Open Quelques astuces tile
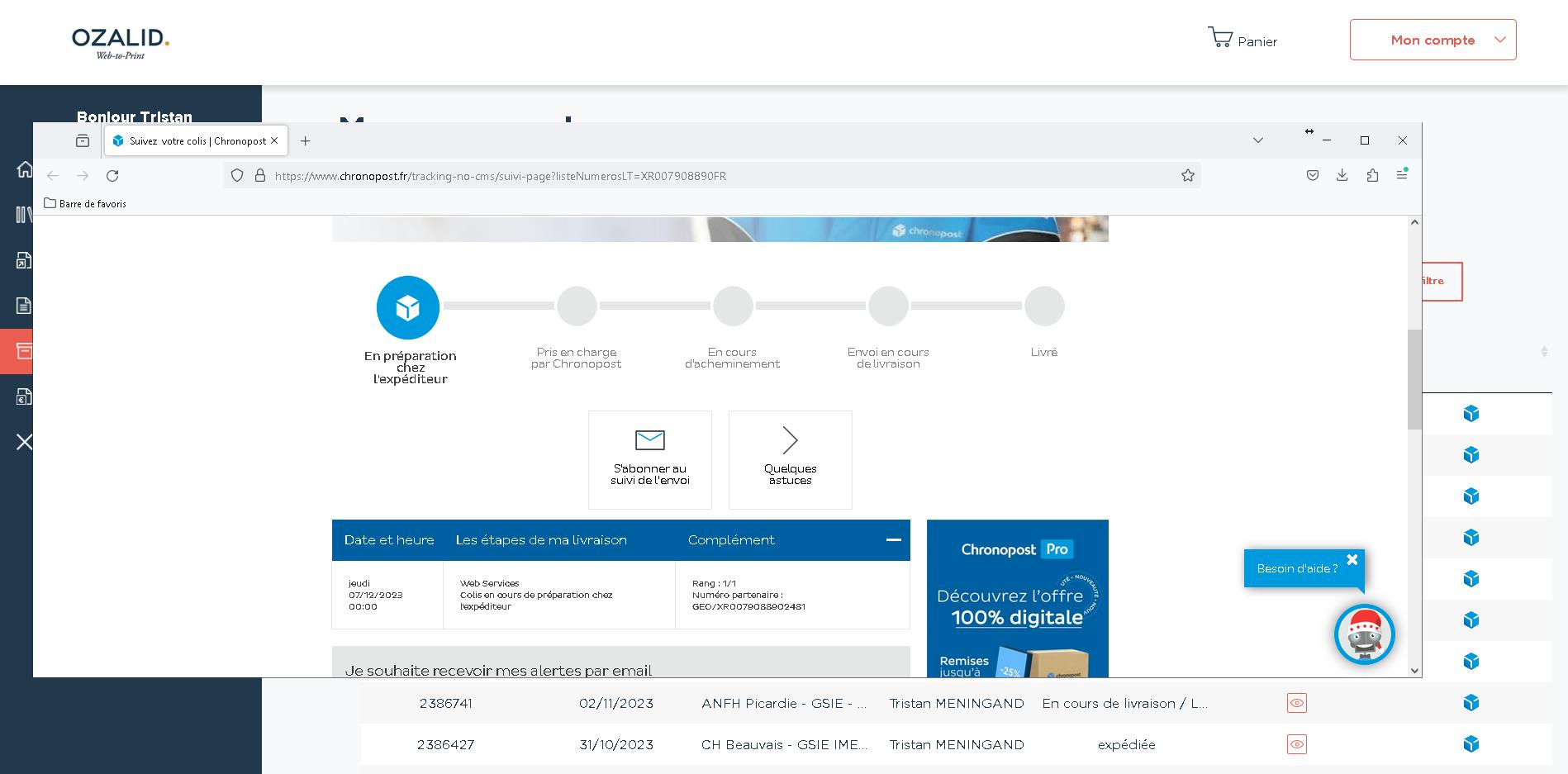Viewport: 1568px width, 774px height. coord(791,459)
